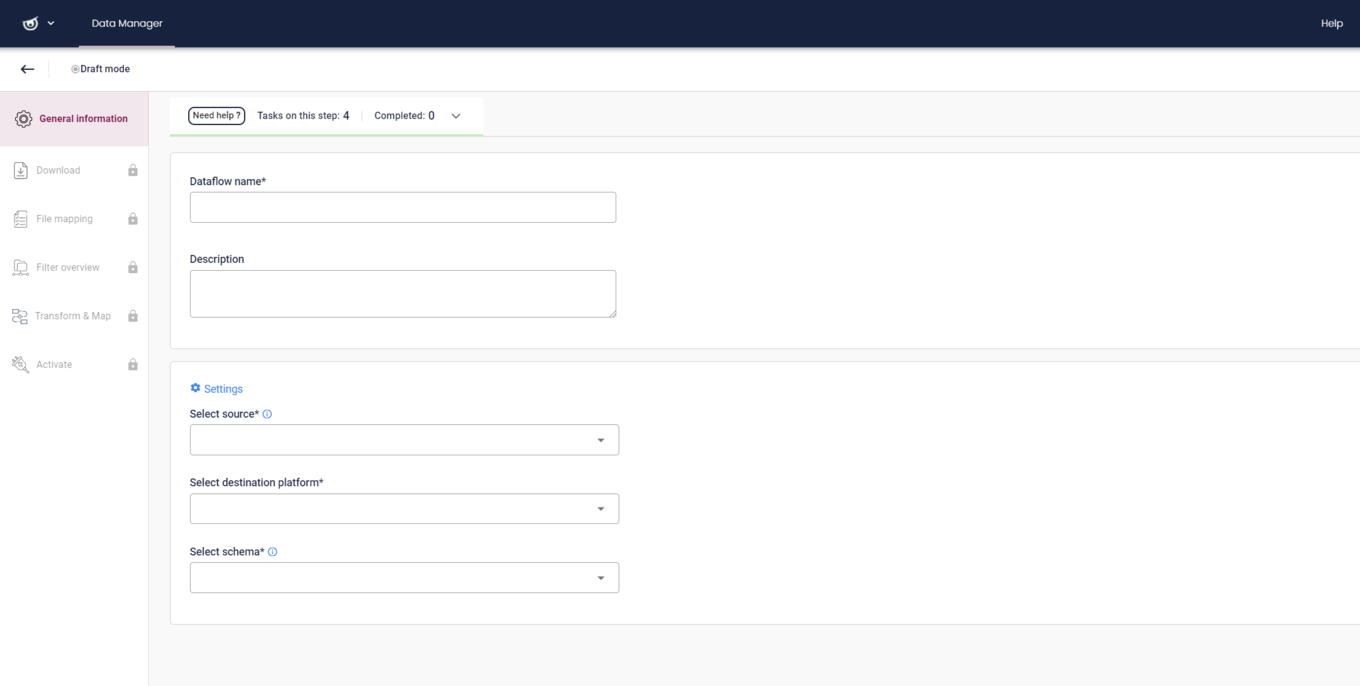Click the lock icon next to Transform & Map

coord(132,316)
